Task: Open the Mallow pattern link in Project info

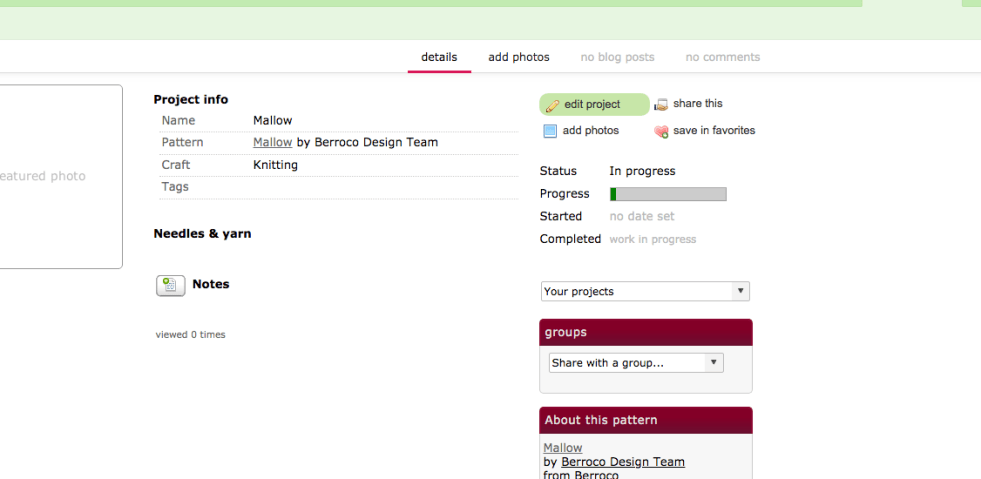Action: point(272,142)
